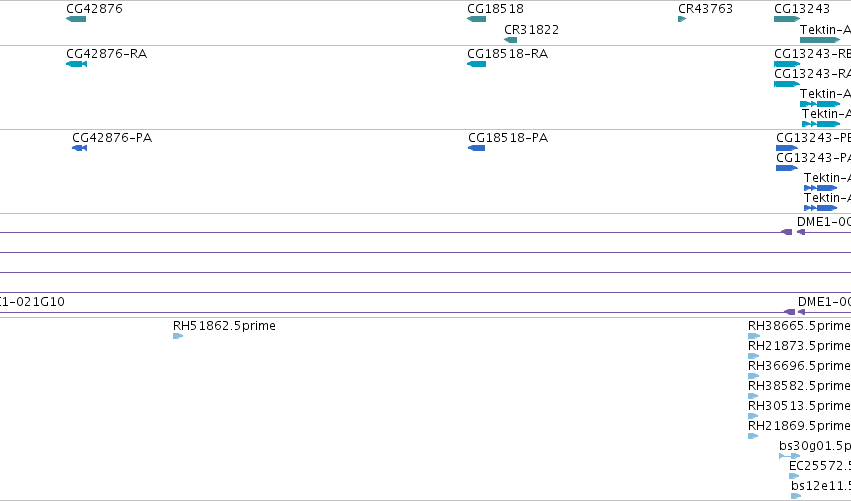Select the CG13243-RA transcript label

[x=812, y=73]
